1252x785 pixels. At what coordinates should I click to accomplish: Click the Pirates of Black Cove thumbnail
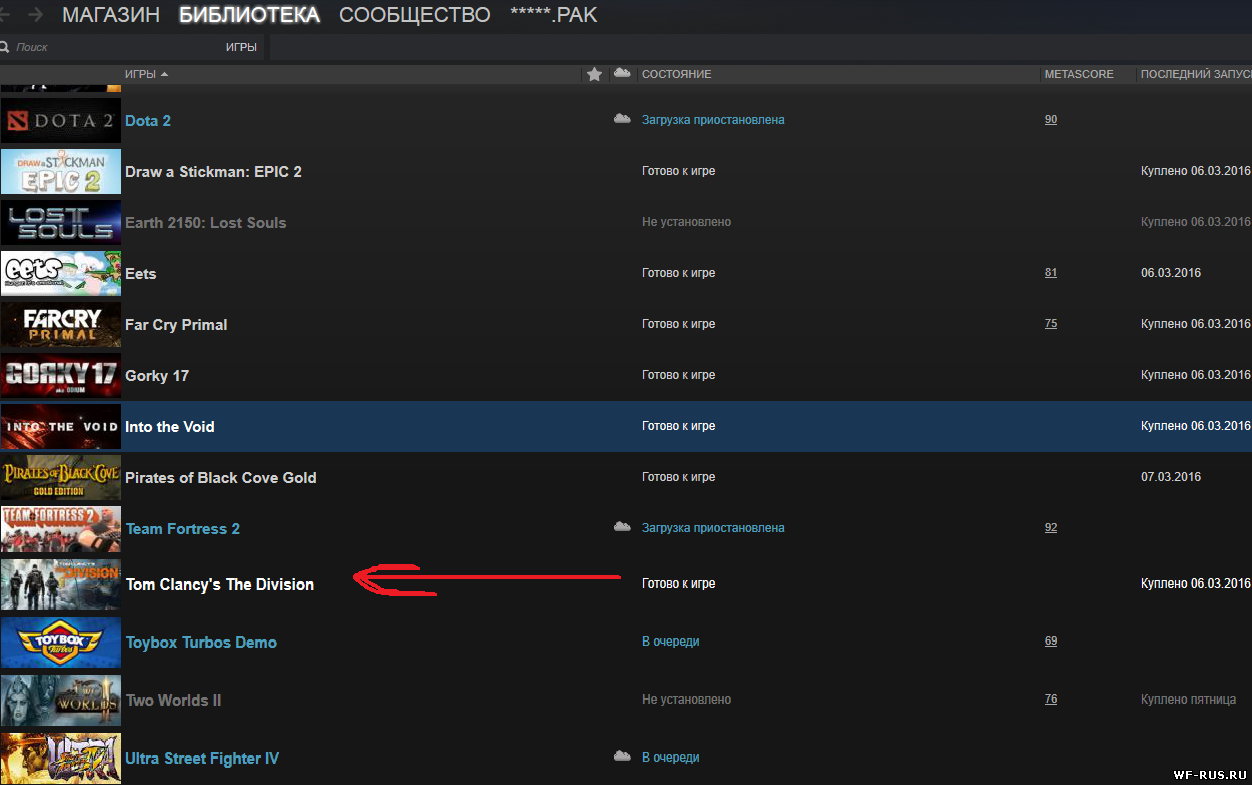click(x=61, y=477)
